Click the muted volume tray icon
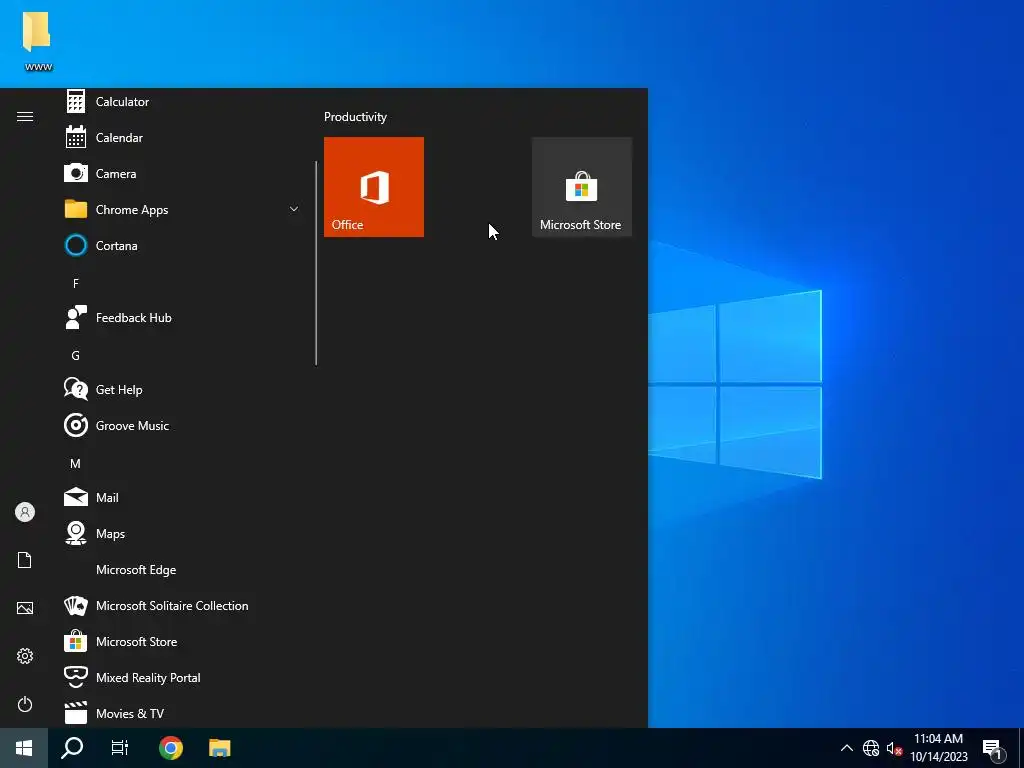Screen dimensions: 1024x768 pyautogui.click(x=894, y=748)
